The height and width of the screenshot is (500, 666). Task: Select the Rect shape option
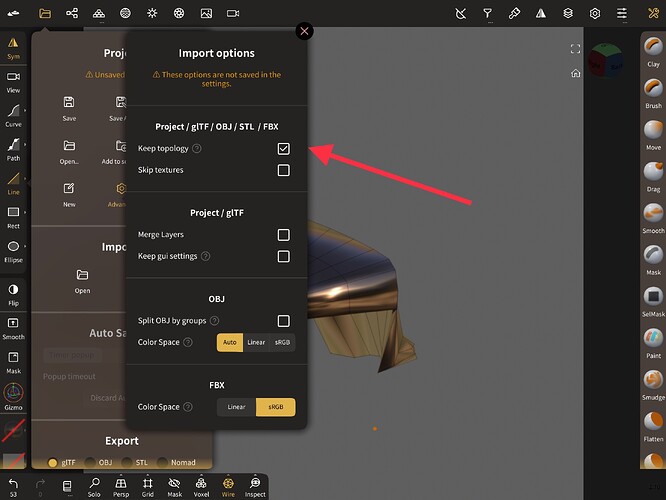[13, 218]
